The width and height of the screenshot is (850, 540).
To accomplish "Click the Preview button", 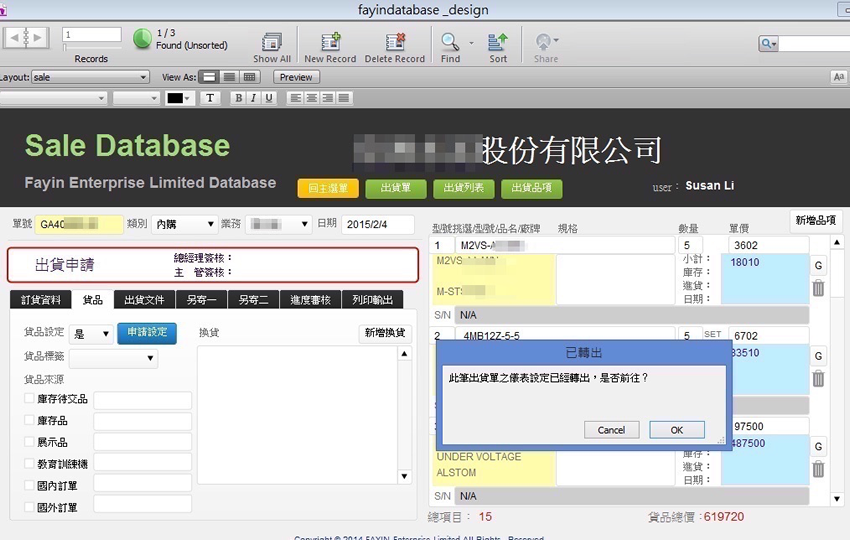I will click(x=296, y=77).
